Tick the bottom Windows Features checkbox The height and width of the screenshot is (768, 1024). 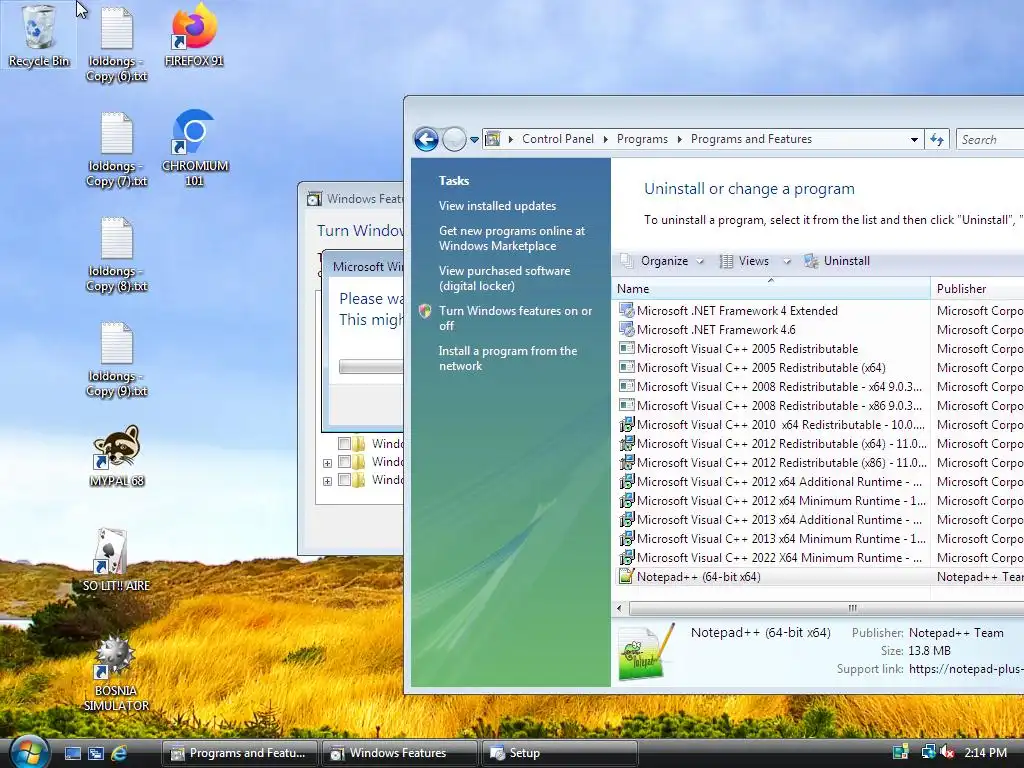[x=344, y=480]
